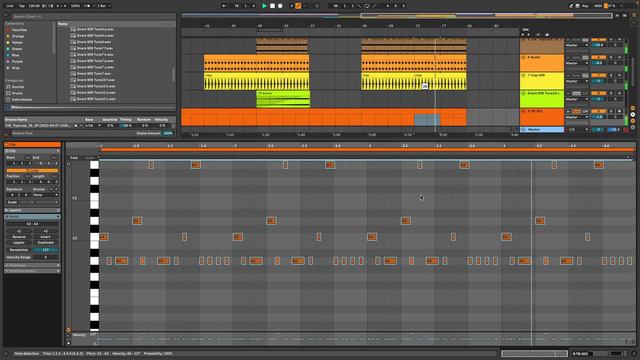
Task: Open the Groove None dropdown in the clip inspector
Action: pyautogui.click(x=45, y=195)
